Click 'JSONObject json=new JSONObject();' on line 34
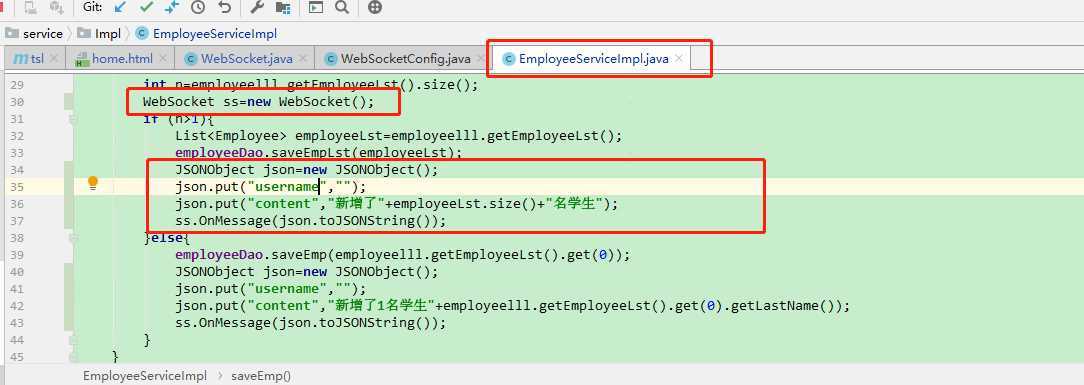The image size is (1084, 385). pos(307,169)
